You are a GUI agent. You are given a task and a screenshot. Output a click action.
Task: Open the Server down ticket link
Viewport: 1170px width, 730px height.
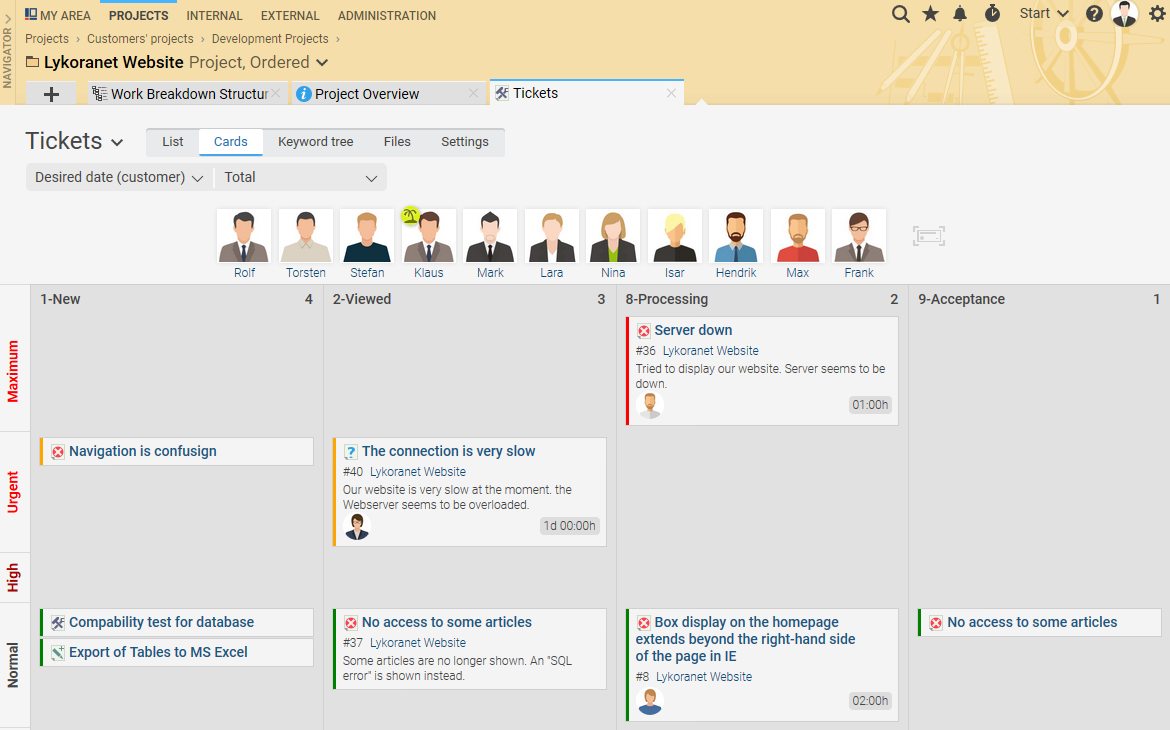click(x=693, y=330)
